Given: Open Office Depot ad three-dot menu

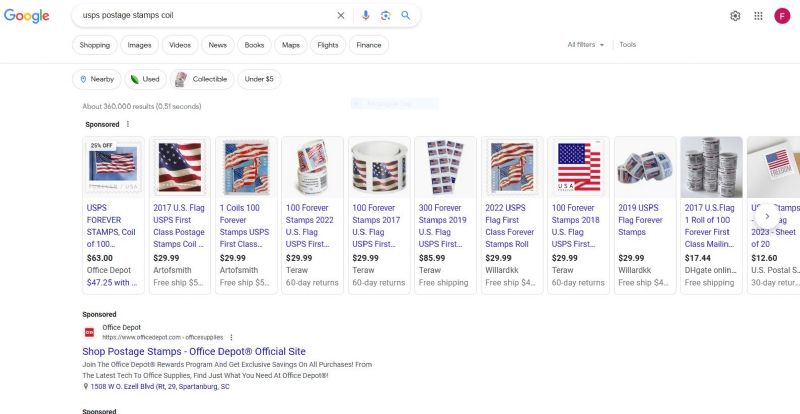Looking at the screenshot, I should point(231,337).
